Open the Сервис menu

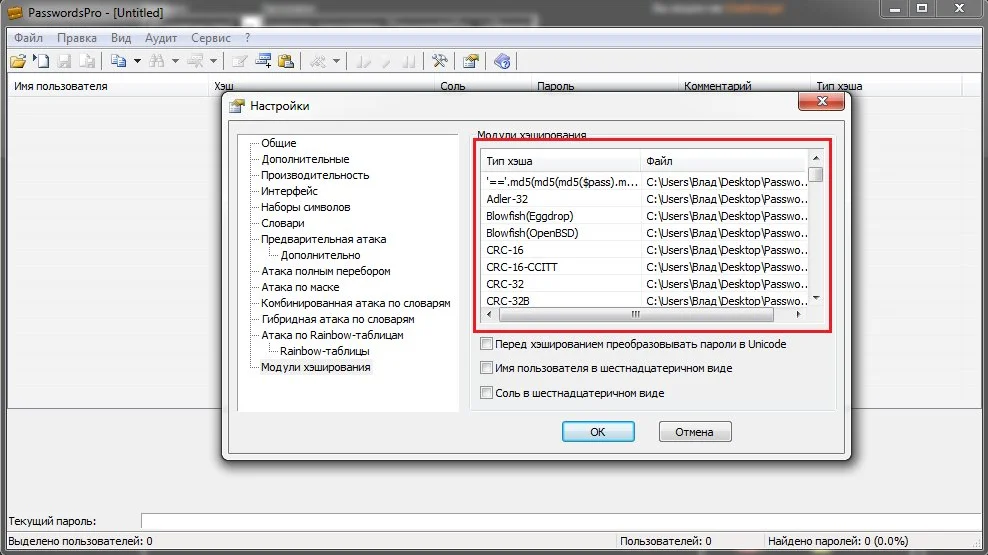point(210,38)
